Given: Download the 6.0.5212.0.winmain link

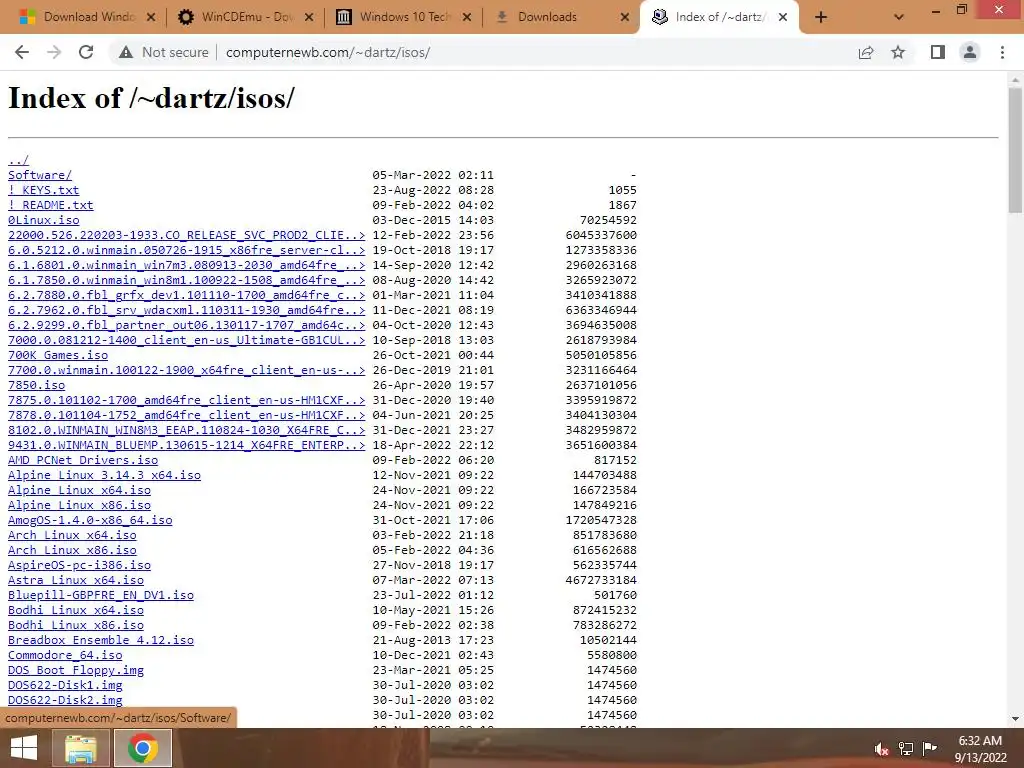Looking at the screenshot, I should pos(187,250).
